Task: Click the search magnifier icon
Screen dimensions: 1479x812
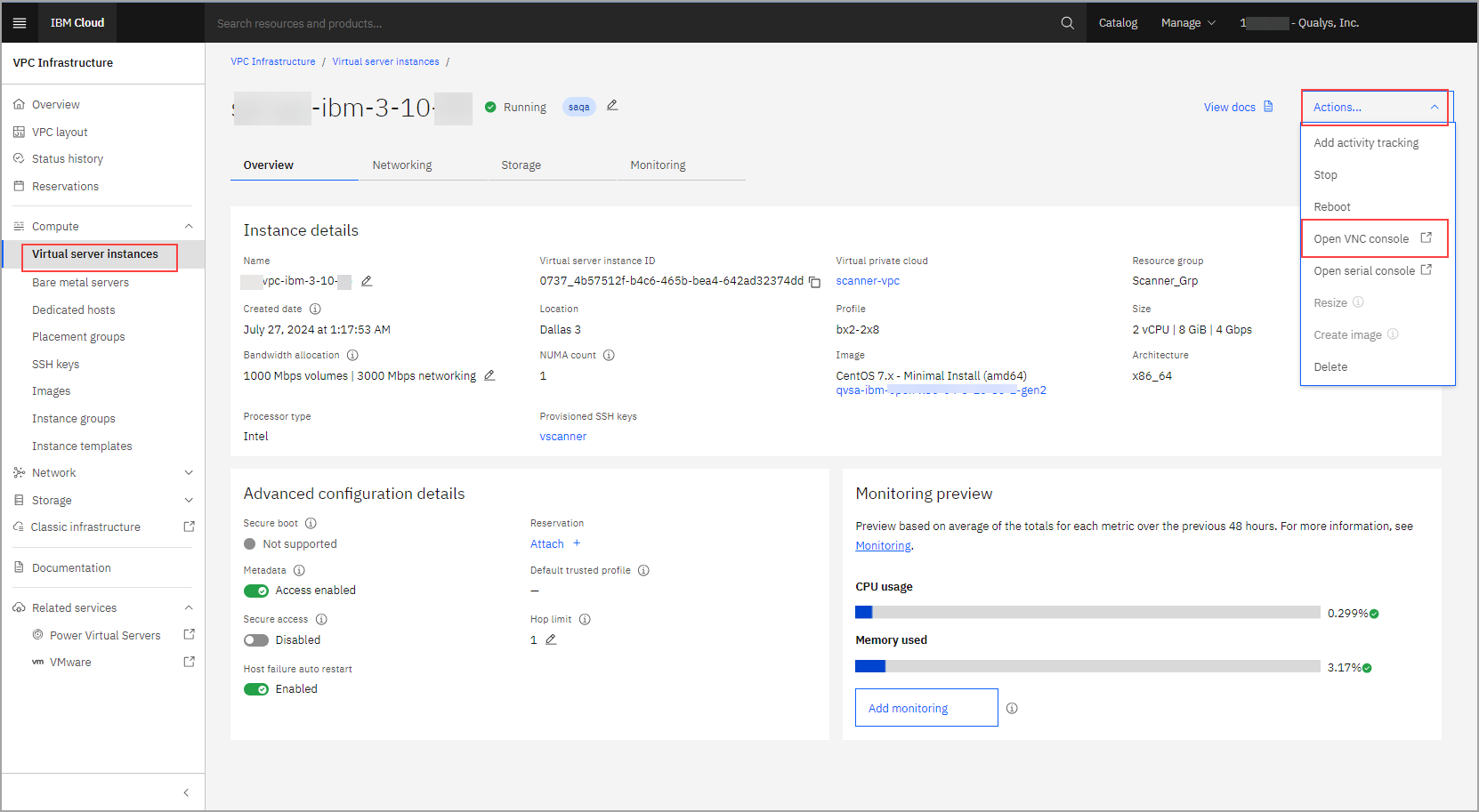Action: (1066, 22)
